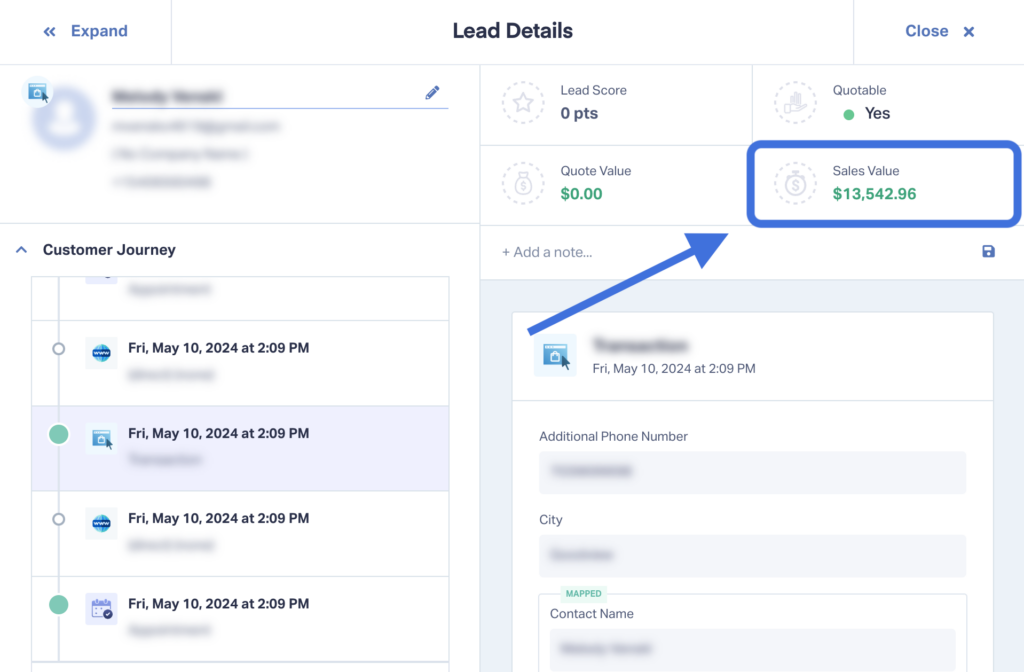
Task: Click the transaction badge on avatar
Action: (x=38, y=93)
